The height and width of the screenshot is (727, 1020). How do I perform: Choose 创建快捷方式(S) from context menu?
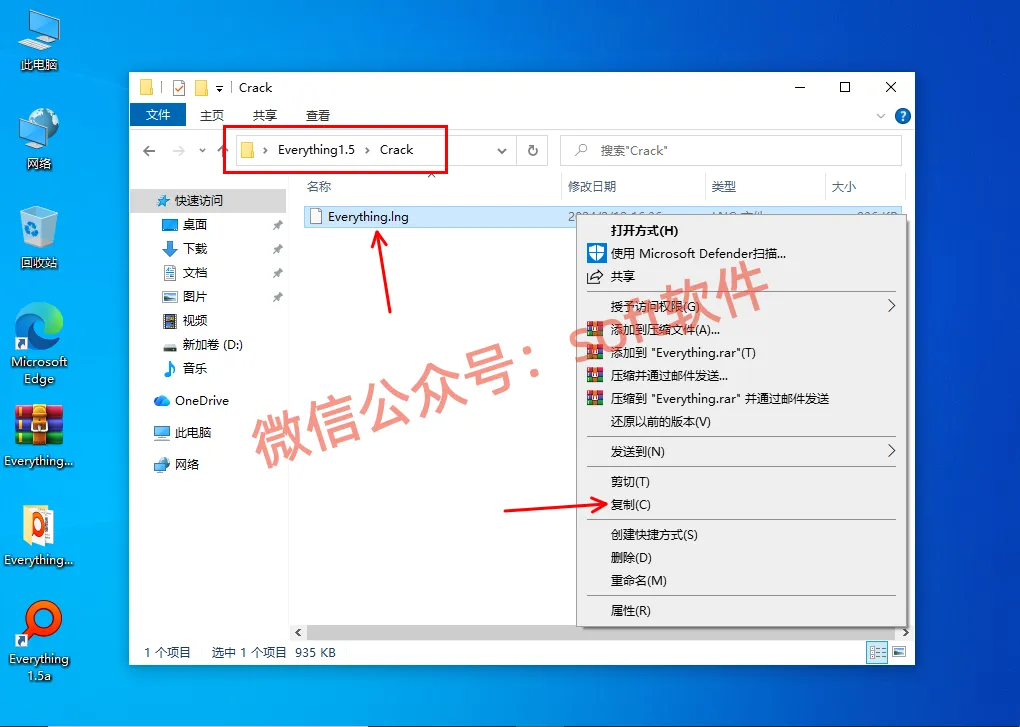pos(742,535)
